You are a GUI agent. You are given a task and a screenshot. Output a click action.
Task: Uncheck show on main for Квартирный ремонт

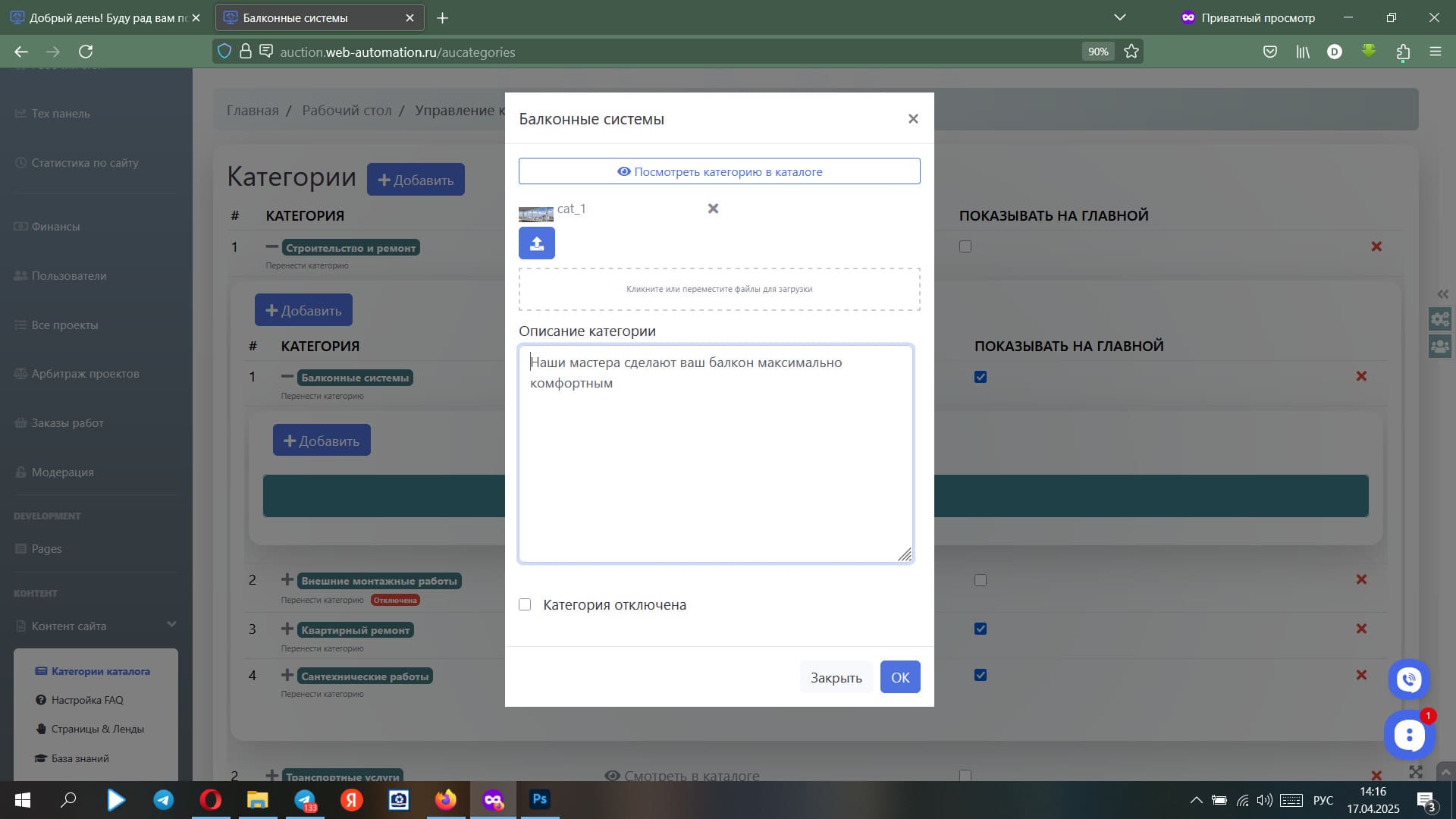(x=981, y=629)
